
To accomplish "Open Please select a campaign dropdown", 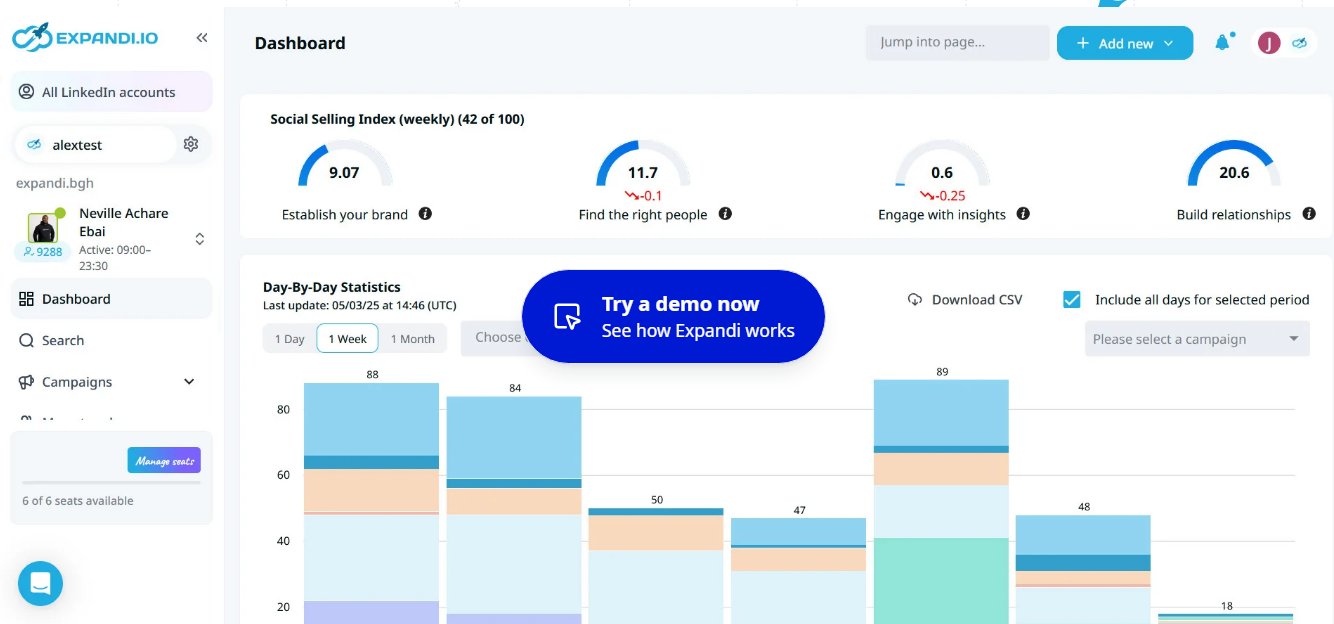I will click(x=1197, y=339).
